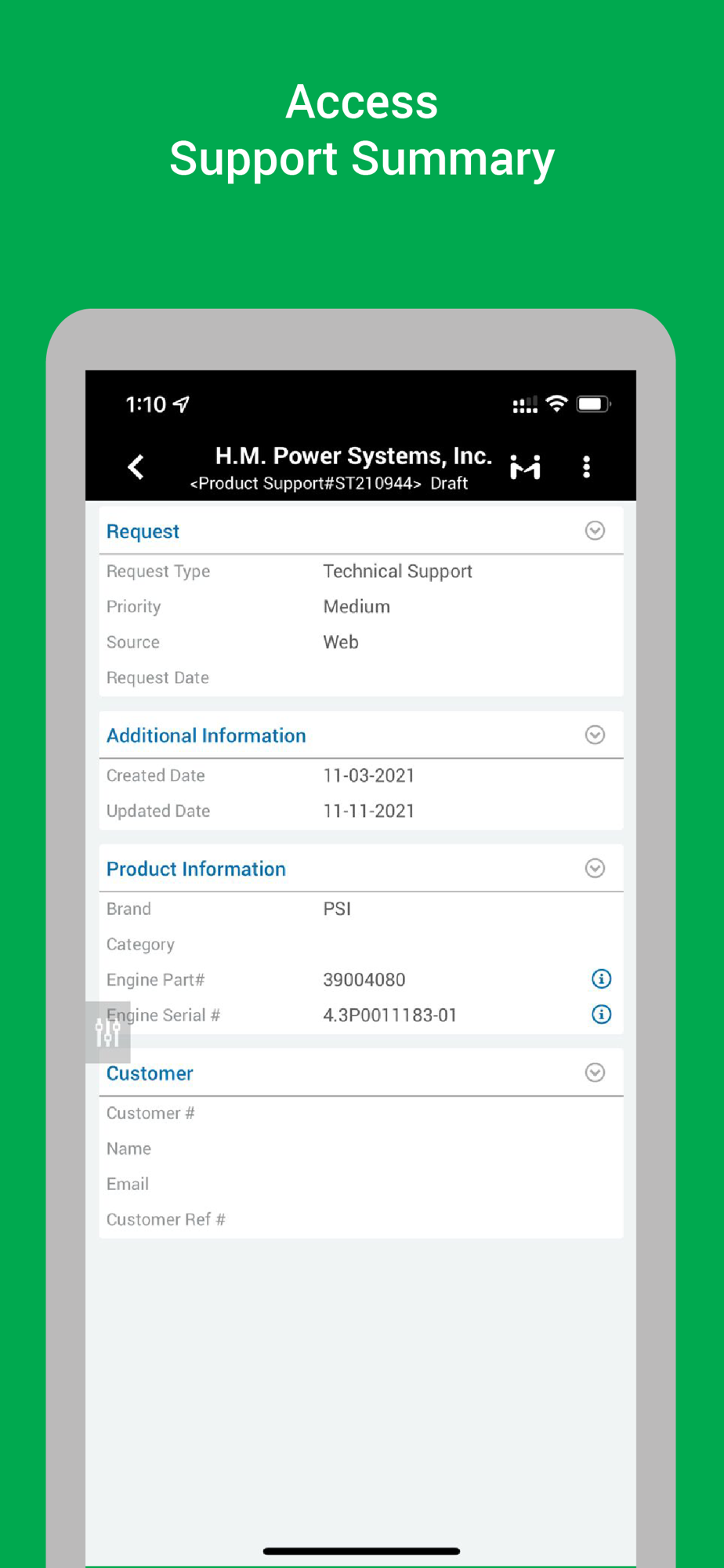Tap the battery status icon
Viewport: 724px width, 1568px height.
593,404
